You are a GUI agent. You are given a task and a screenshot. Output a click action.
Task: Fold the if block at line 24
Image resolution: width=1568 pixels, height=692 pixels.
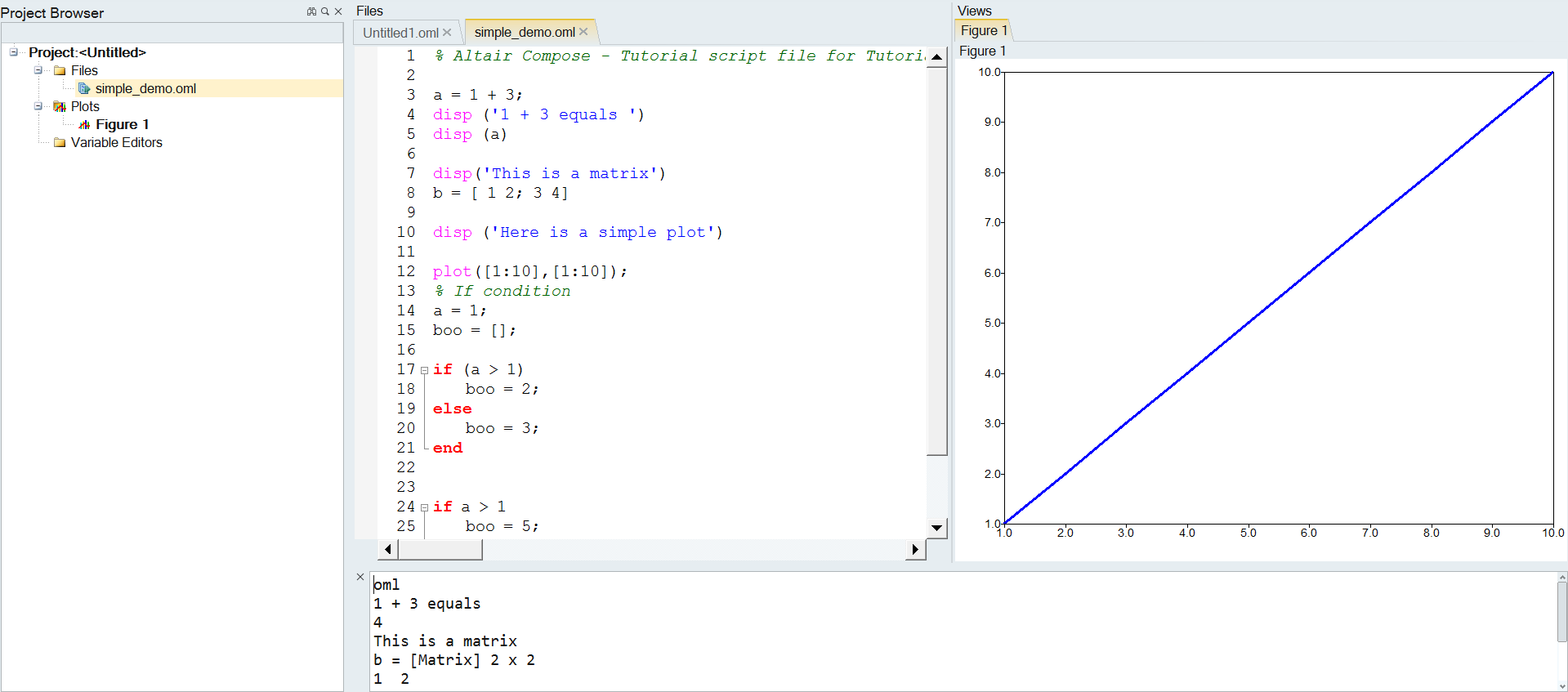click(x=424, y=507)
